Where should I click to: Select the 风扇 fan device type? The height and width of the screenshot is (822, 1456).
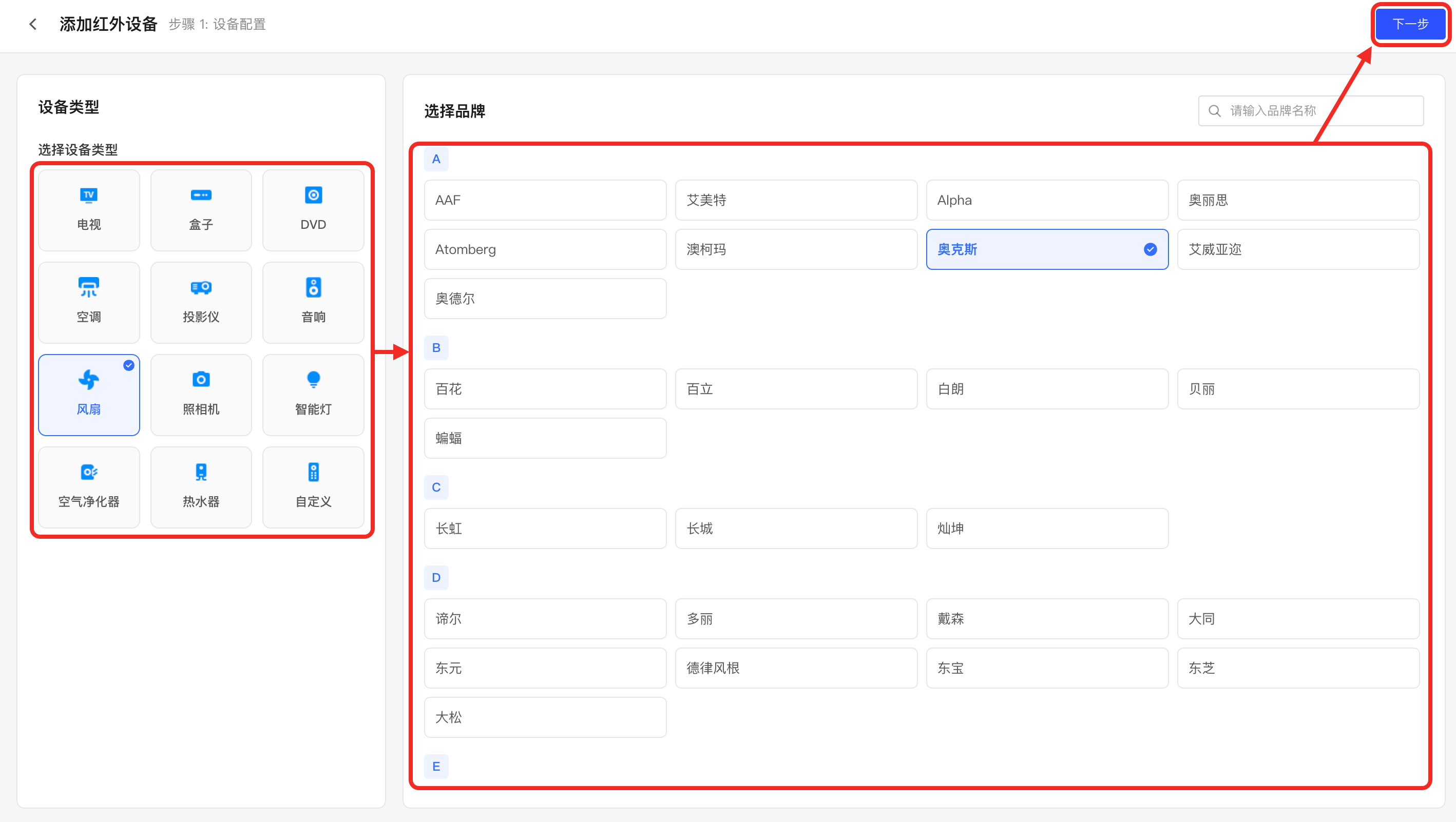[89, 395]
